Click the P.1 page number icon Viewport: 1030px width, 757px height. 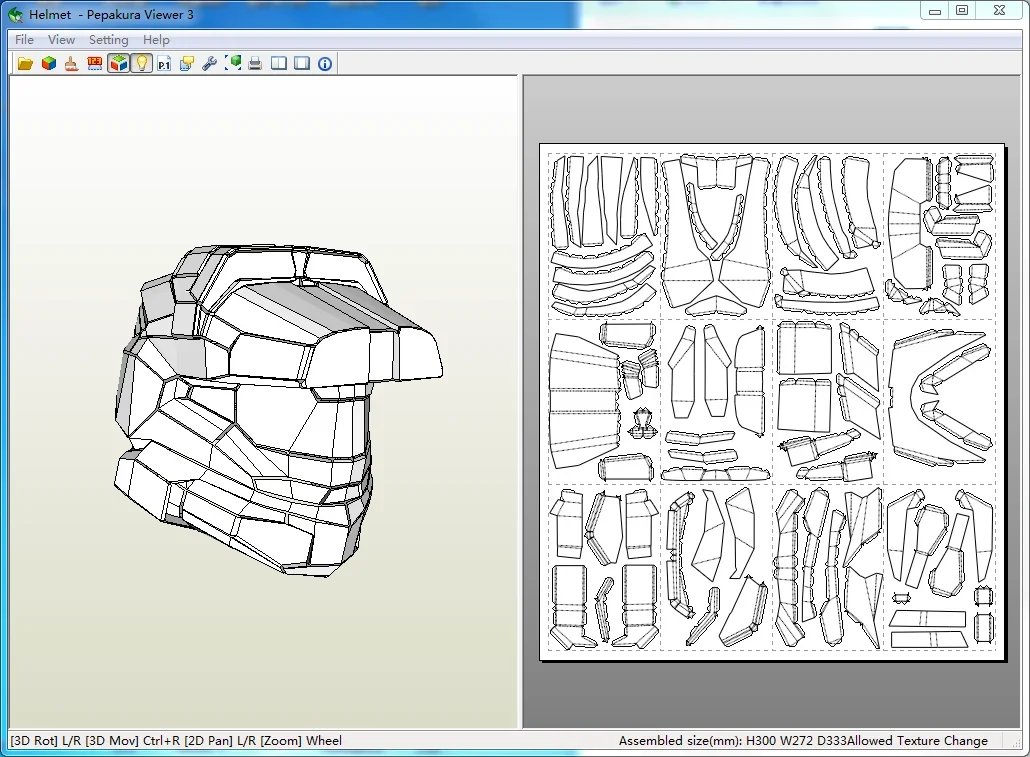click(x=164, y=64)
